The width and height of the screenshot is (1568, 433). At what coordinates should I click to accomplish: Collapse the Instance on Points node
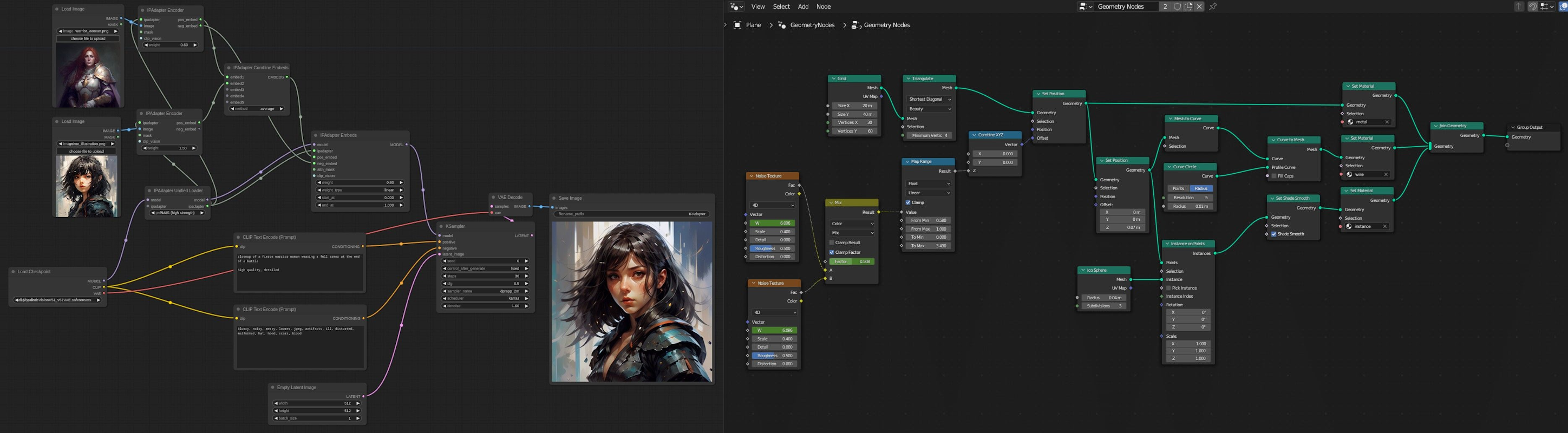pos(1167,244)
